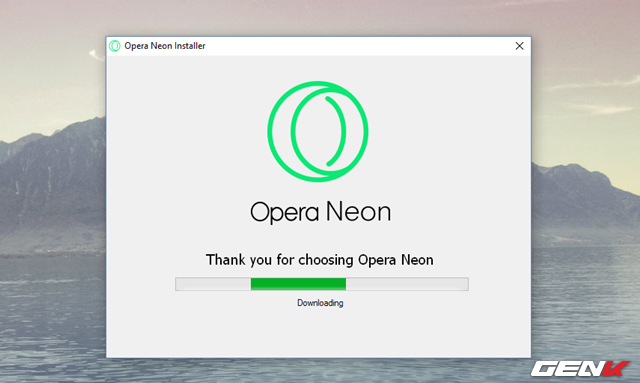Close the Opera Neon Installer window
This screenshot has height=383, width=640.
coord(519,46)
